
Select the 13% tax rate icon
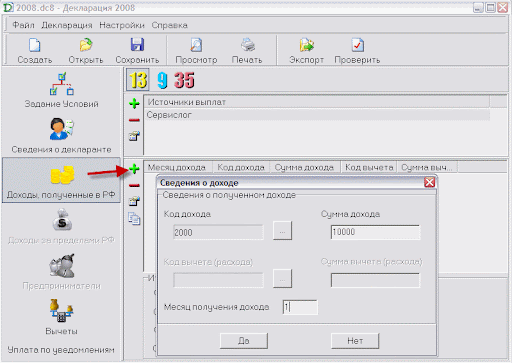click(x=138, y=80)
